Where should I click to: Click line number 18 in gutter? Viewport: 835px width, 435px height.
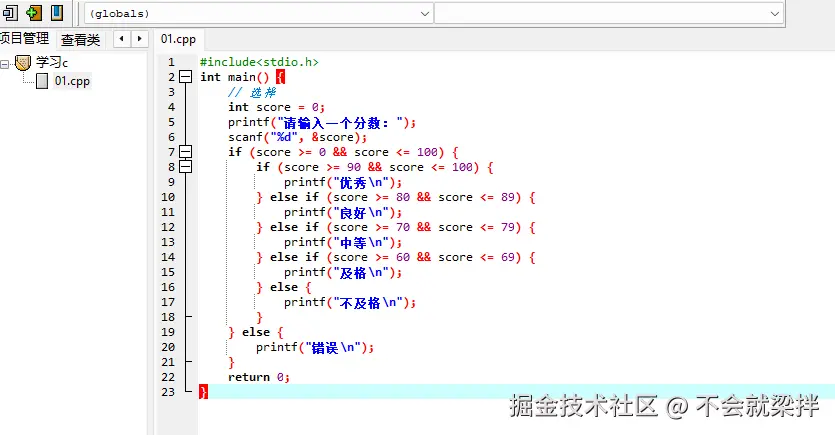pyautogui.click(x=168, y=317)
